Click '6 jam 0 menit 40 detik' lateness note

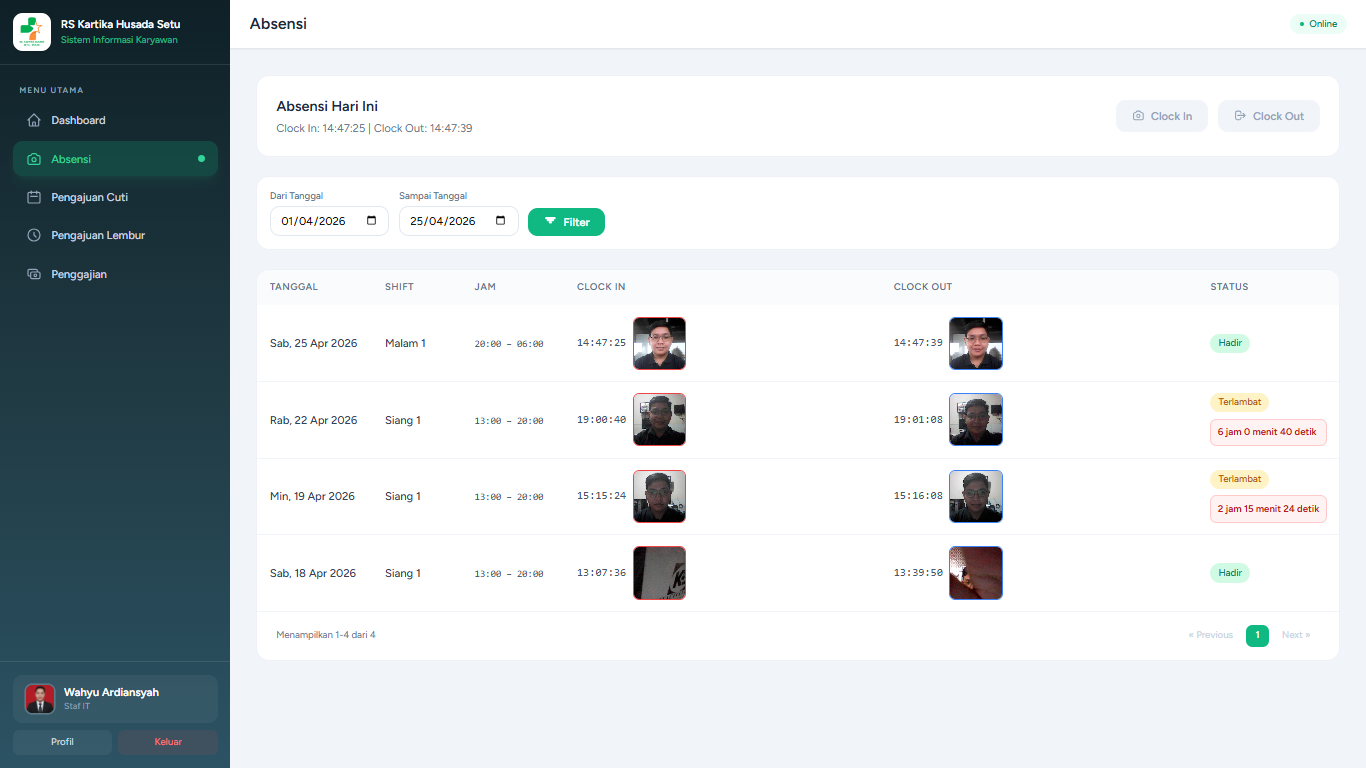click(1268, 432)
